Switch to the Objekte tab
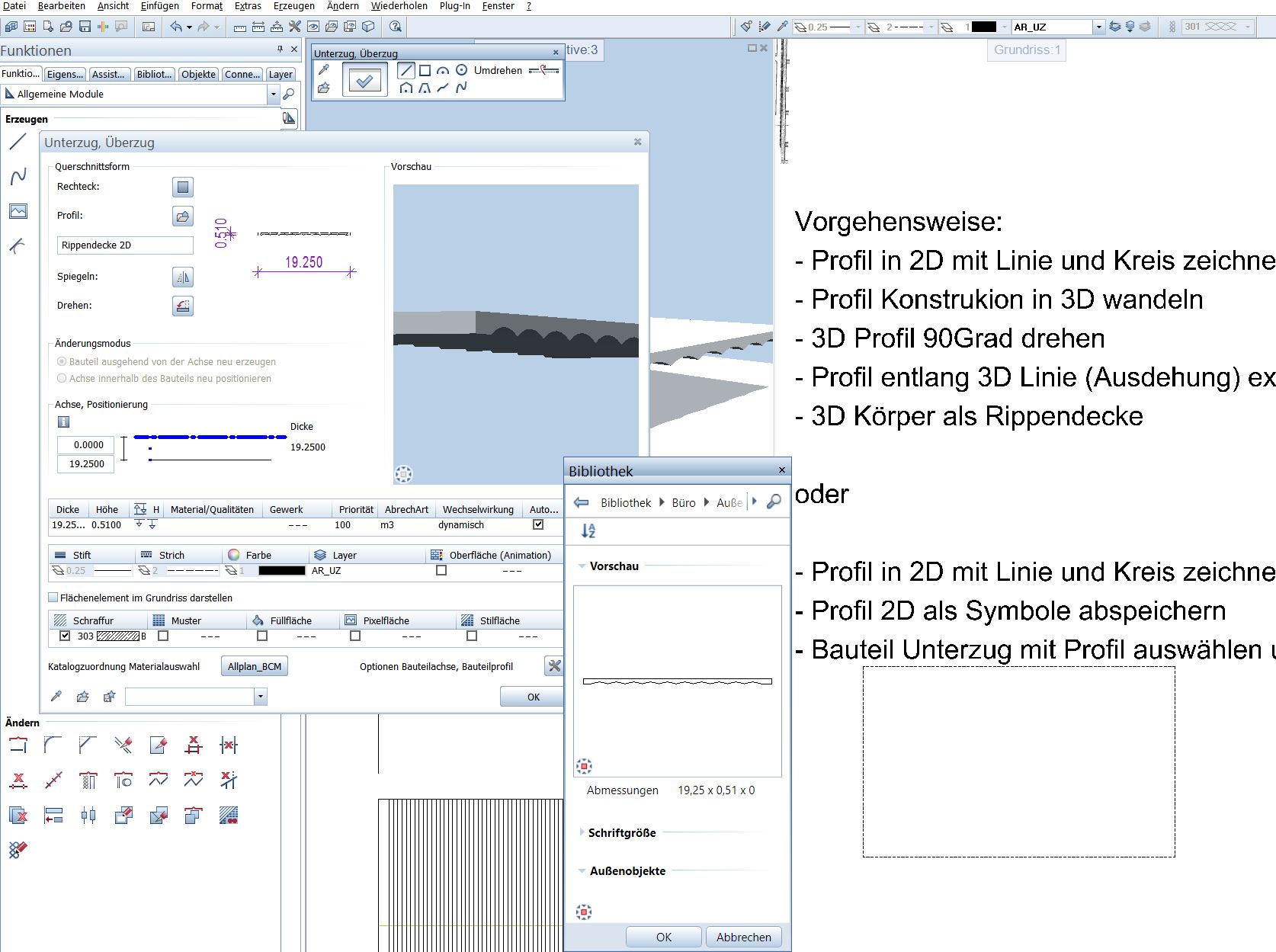The width and height of the screenshot is (1276, 952). tap(198, 74)
